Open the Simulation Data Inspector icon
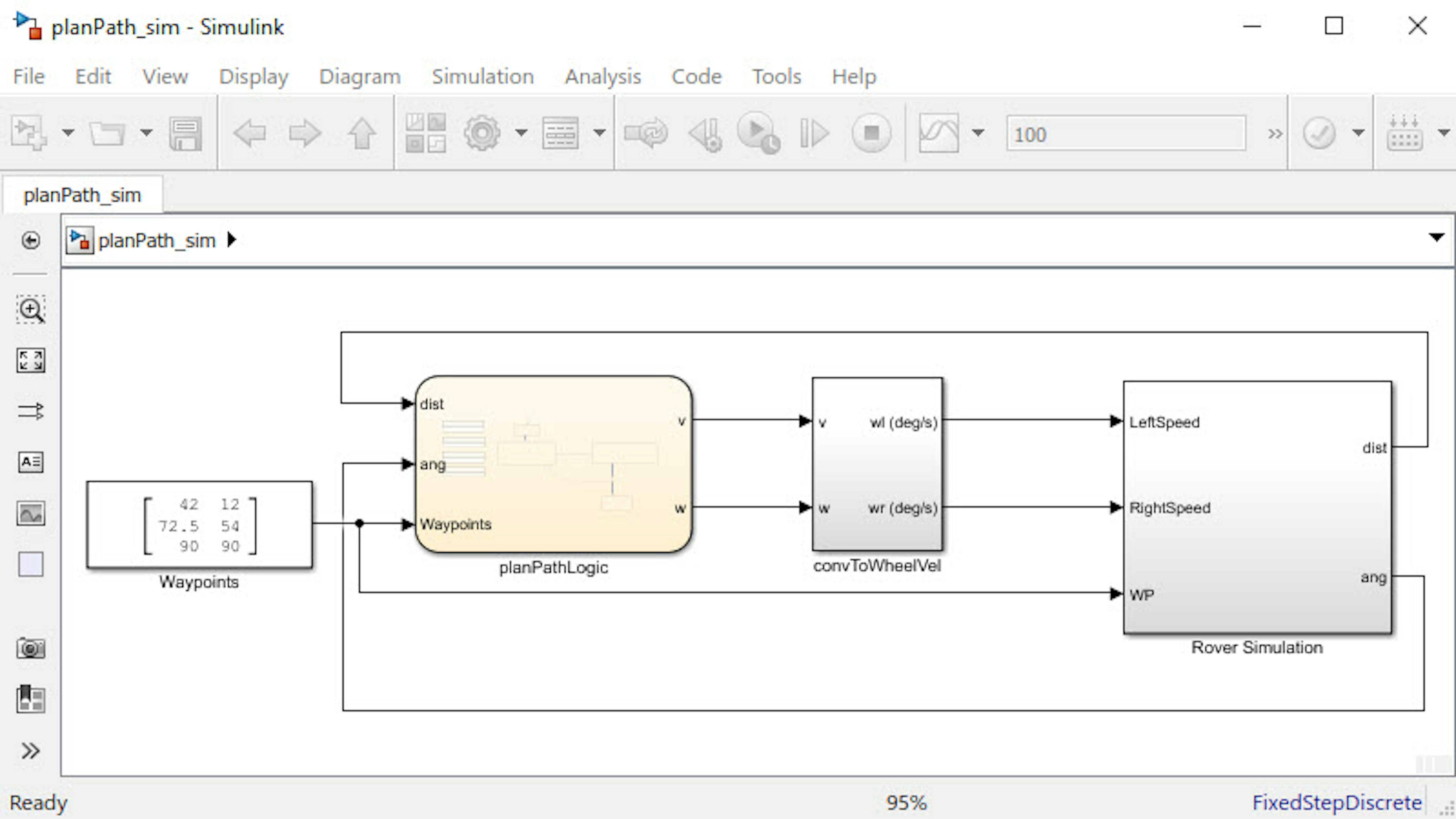The image size is (1456, 819). (939, 133)
